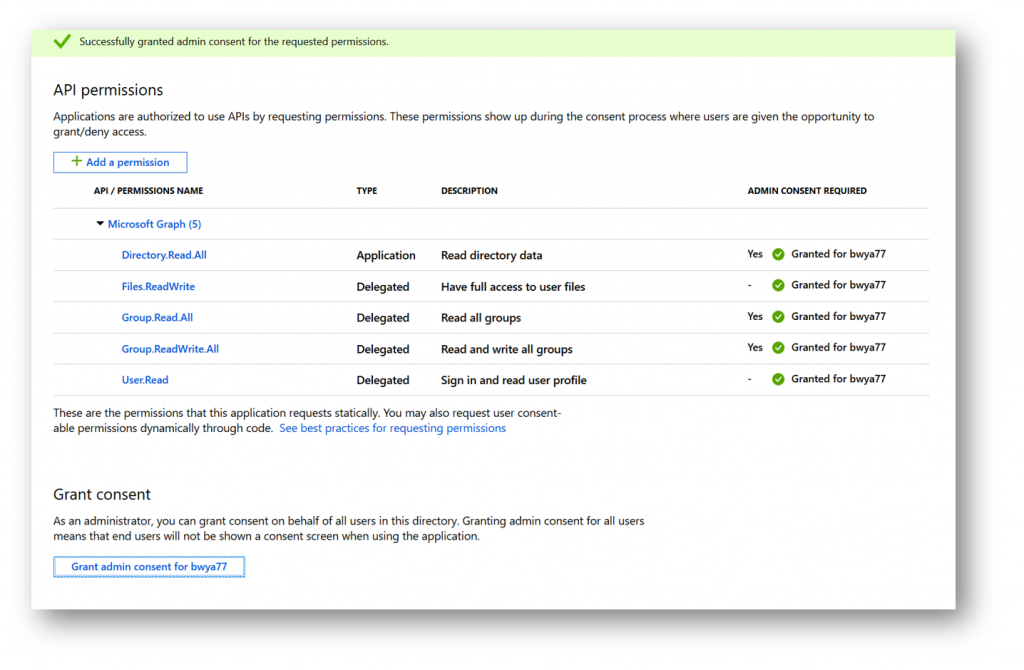
Task: Click the green granted check for User.Read
Action: (x=778, y=379)
